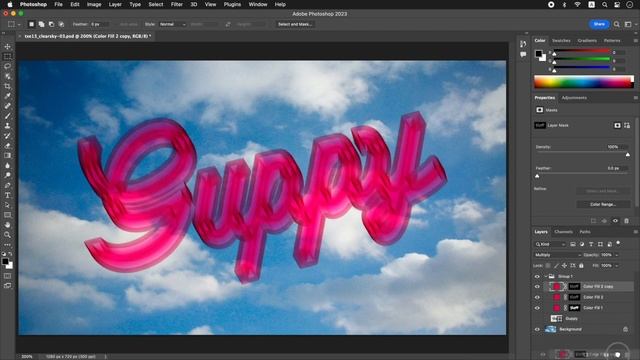Click the New Selection mode icon
This screenshot has height=360, width=640.
tap(31, 24)
